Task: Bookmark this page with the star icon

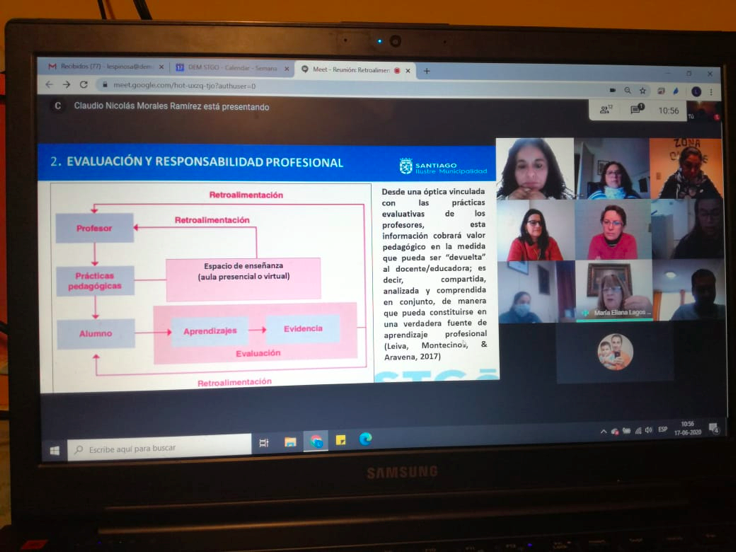Action: [x=643, y=91]
